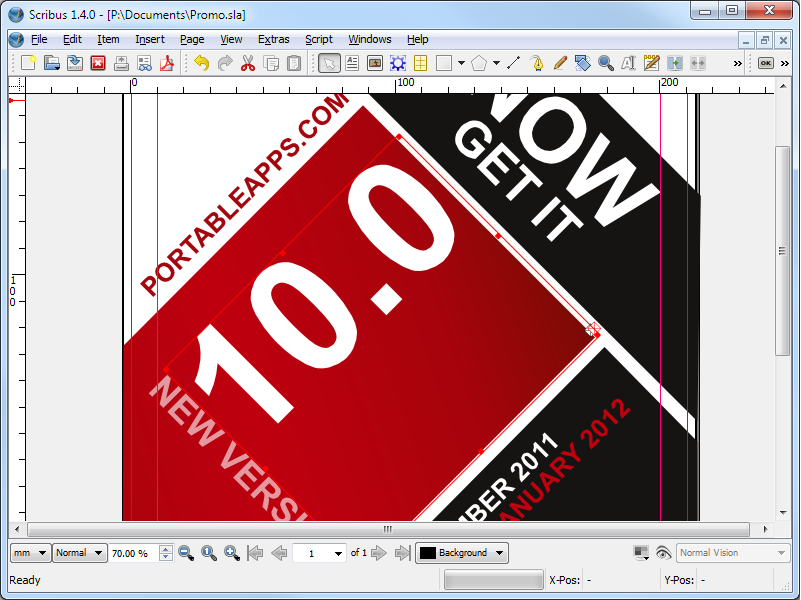The image size is (801, 600).
Task: Save the document icon
Action: coord(75,63)
